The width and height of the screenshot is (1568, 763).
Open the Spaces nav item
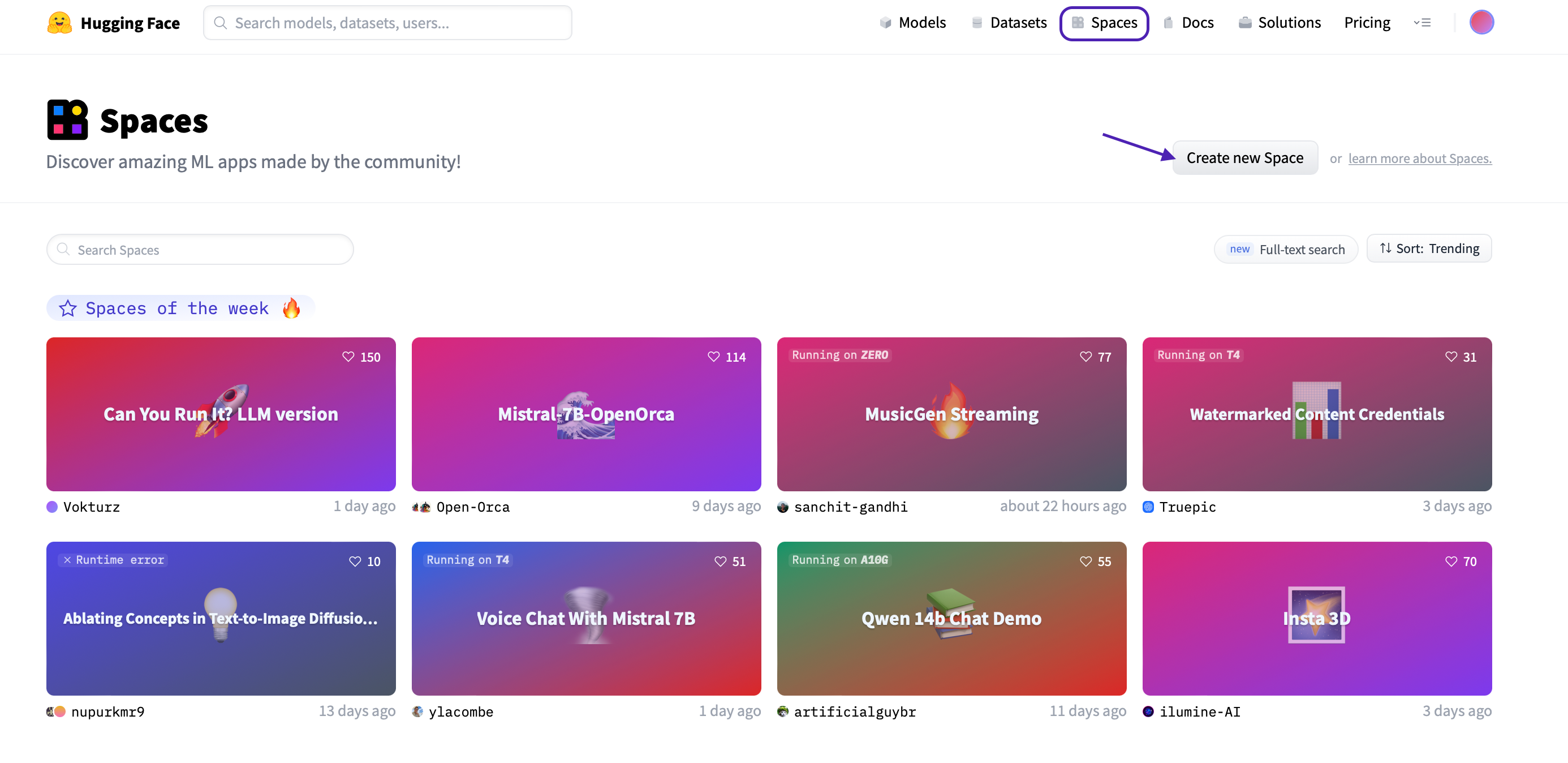click(x=1104, y=23)
